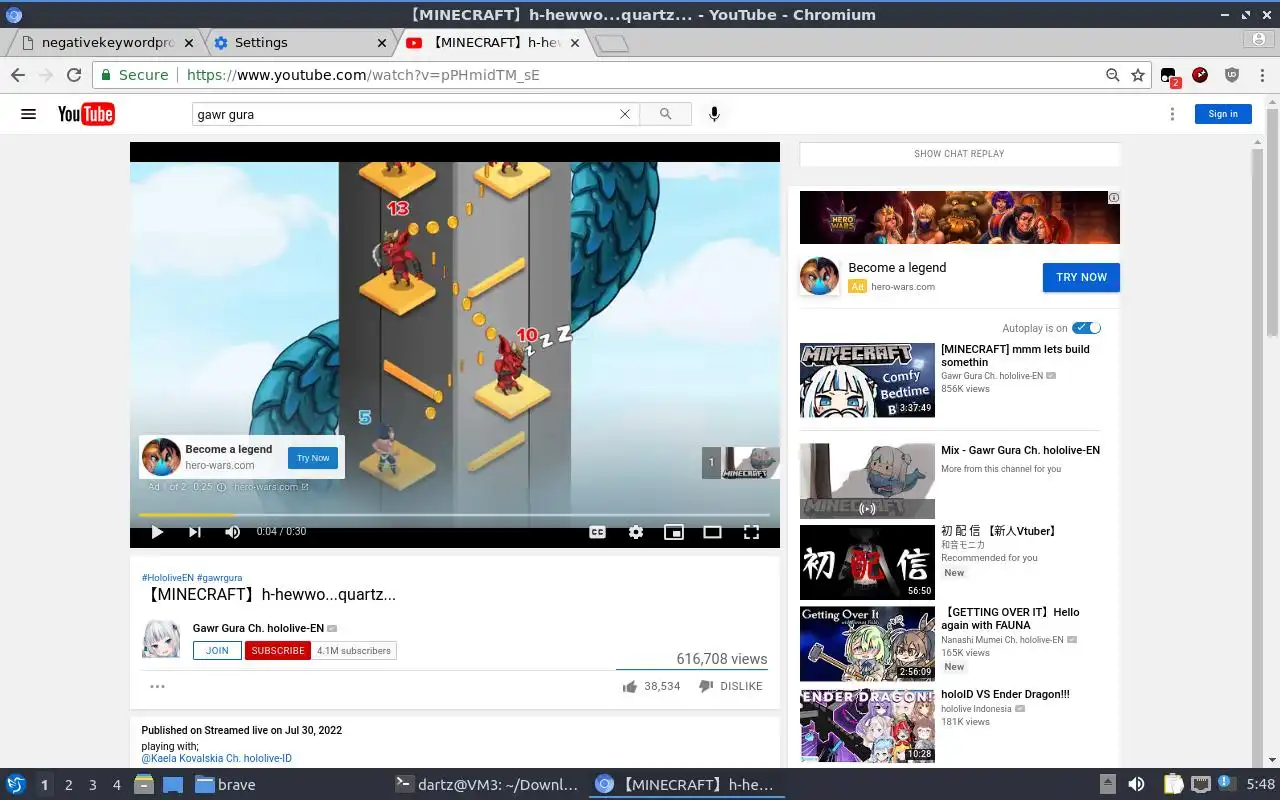Seek on the video progress bar
This screenshot has width=1280, height=800.
pyautogui.click(x=454, y=515)
